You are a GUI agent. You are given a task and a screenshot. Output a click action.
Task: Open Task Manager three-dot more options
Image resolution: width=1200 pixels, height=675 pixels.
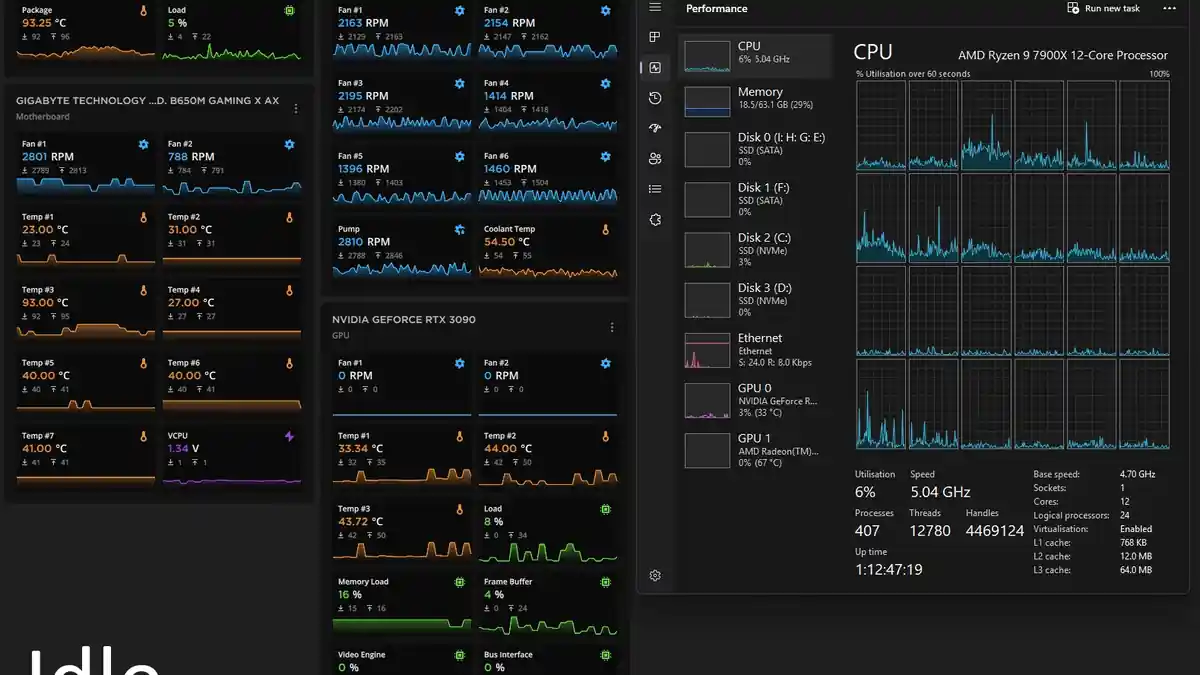pyautogui.click(x=1169, y=9)
